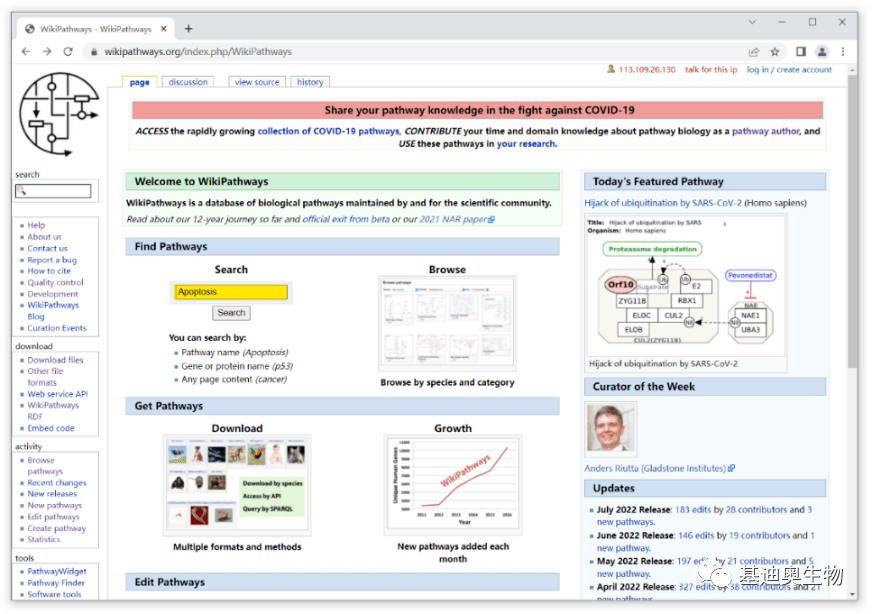
Task: Click the padlock site info icon
Action: point(94,52)
